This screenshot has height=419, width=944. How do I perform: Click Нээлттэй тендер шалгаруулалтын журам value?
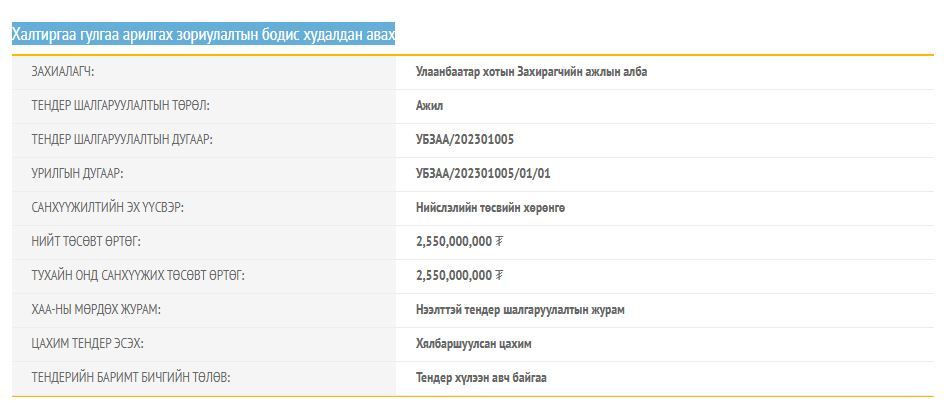point(520,310)
